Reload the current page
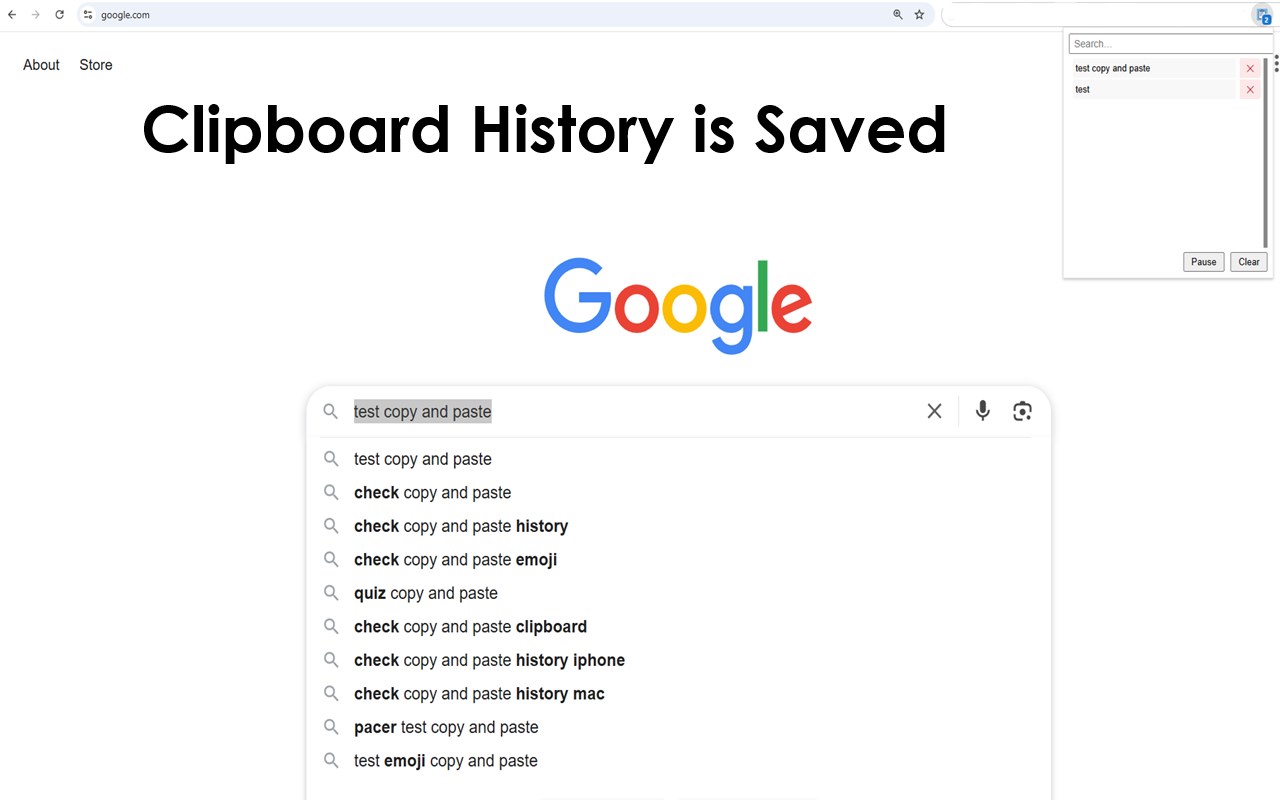The height and width of the screenshot is (800, 1280). [60, 15]
